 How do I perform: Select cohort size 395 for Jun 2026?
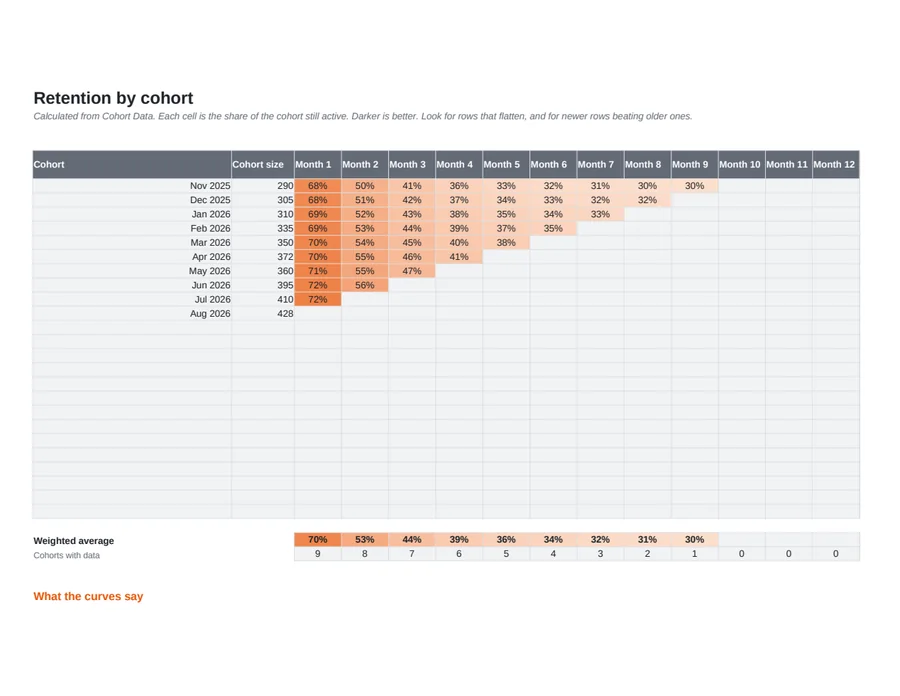click(263, 285)
